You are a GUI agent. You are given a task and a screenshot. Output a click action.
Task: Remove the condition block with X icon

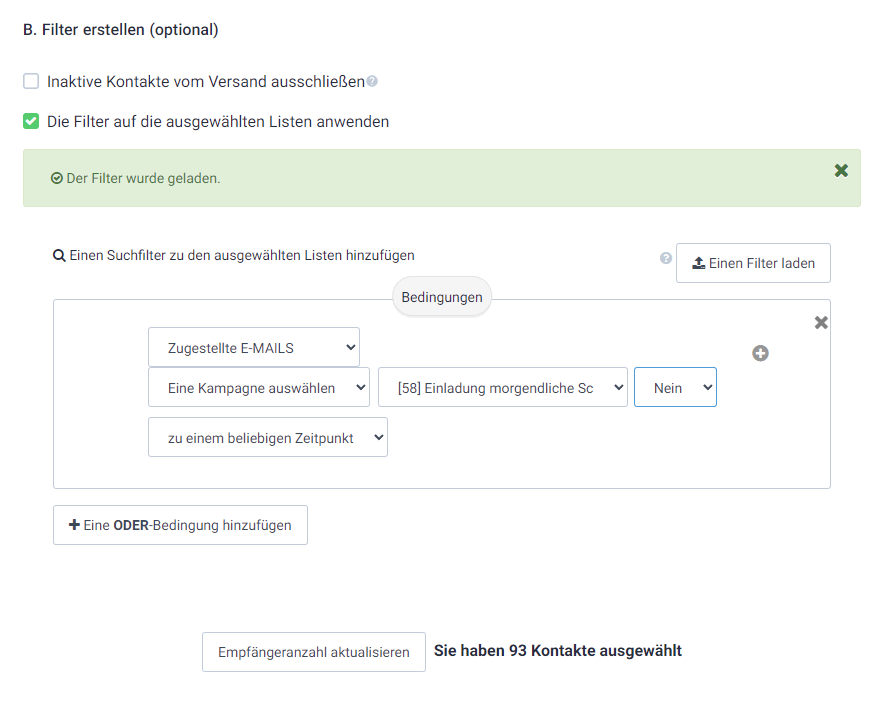click(821, 323)
